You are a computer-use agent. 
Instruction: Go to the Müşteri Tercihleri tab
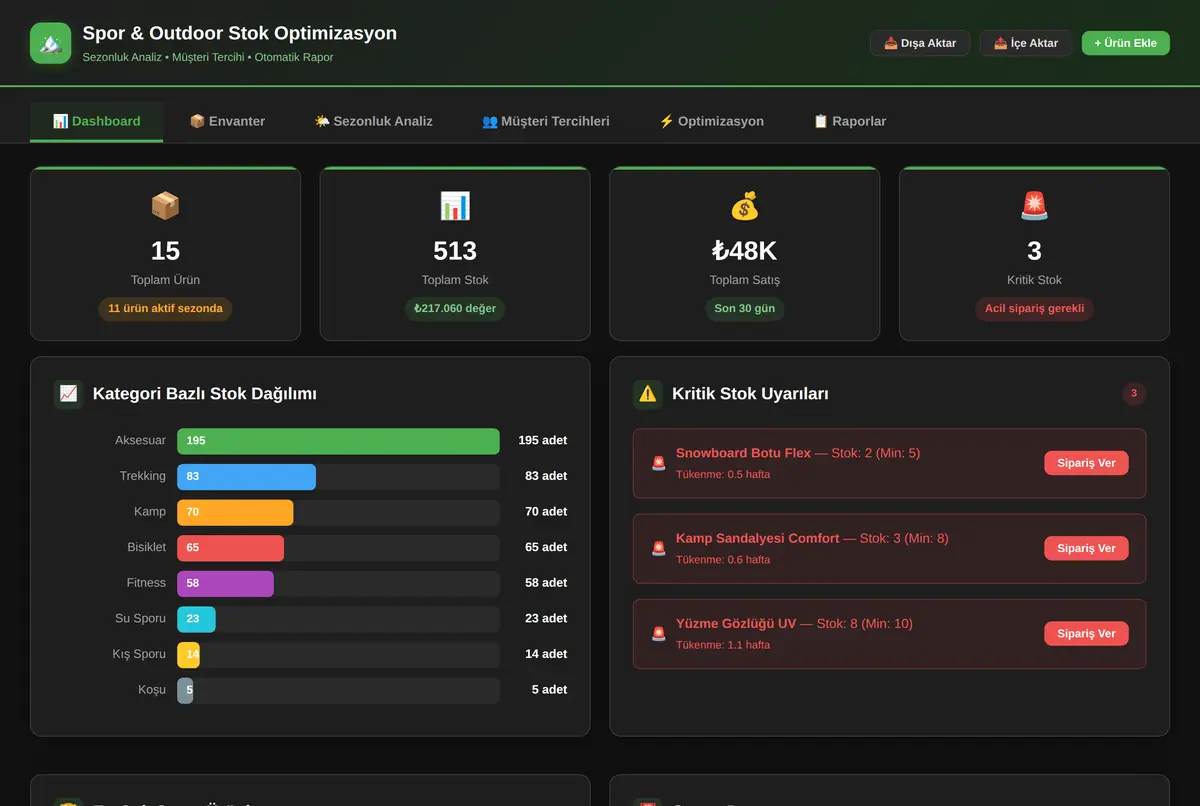click(x=546, y=121)
